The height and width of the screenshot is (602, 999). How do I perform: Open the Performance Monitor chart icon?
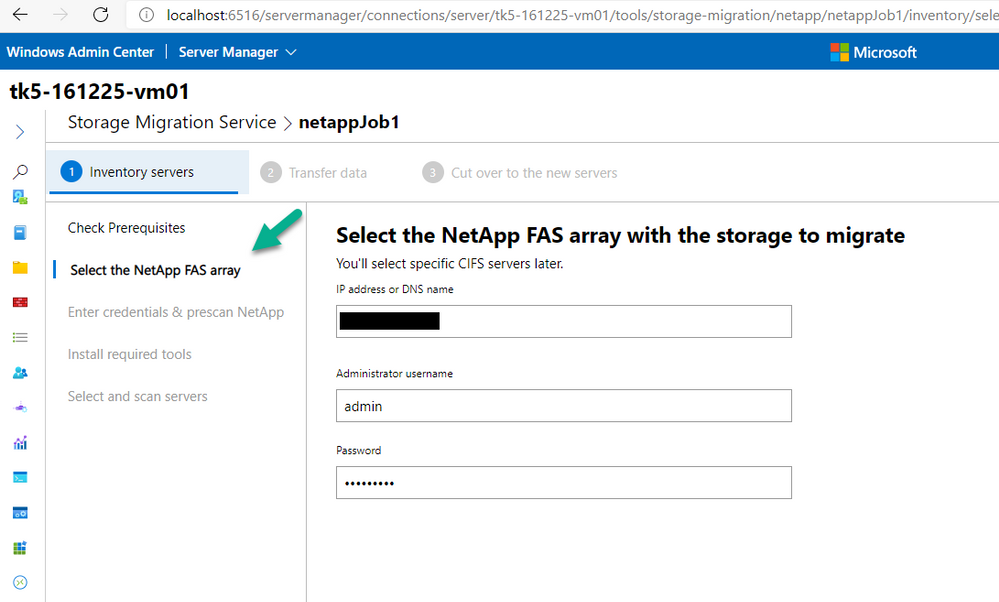pos(20,442)
